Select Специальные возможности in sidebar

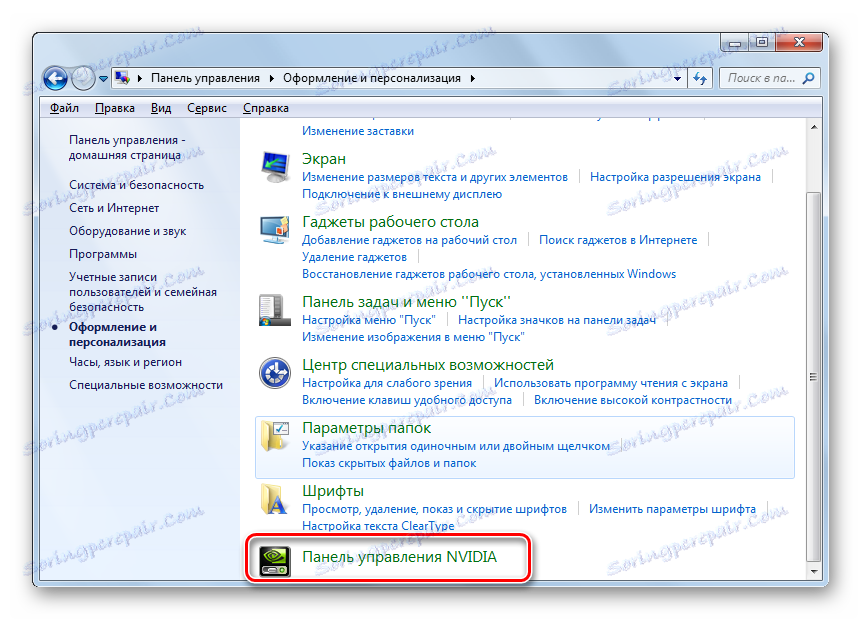point(146,385)
